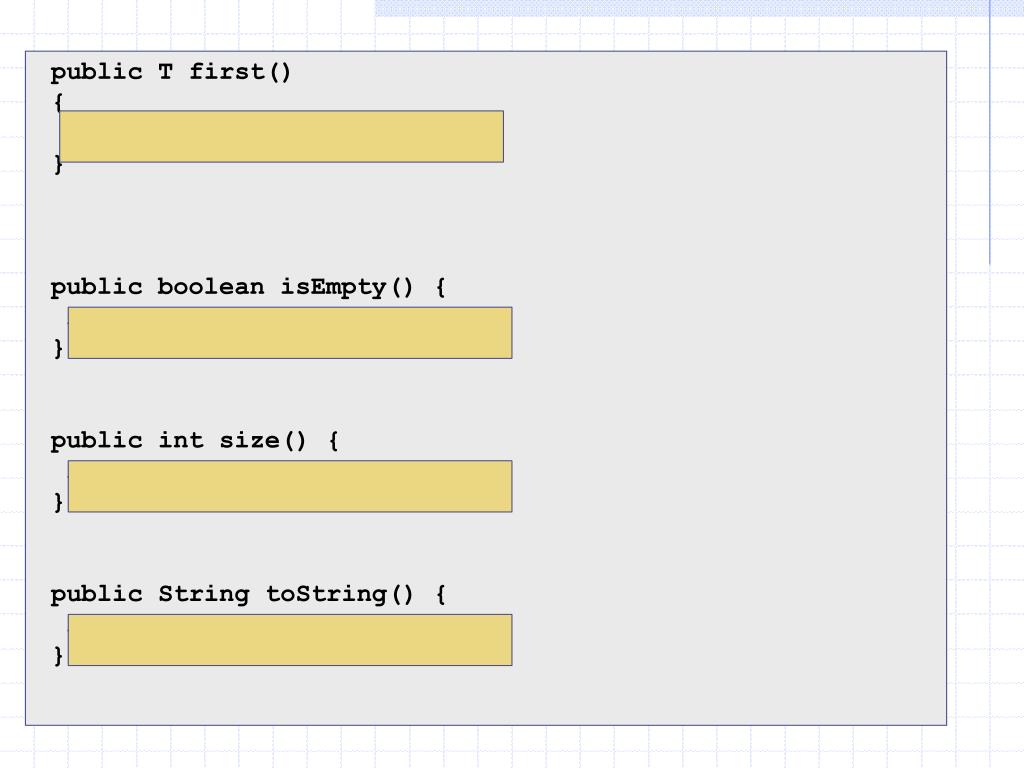The width and height of the screenshot is (1024, 768).
Task: Click the 'int' keyword before size()
Action: click(x=181, y=440)
